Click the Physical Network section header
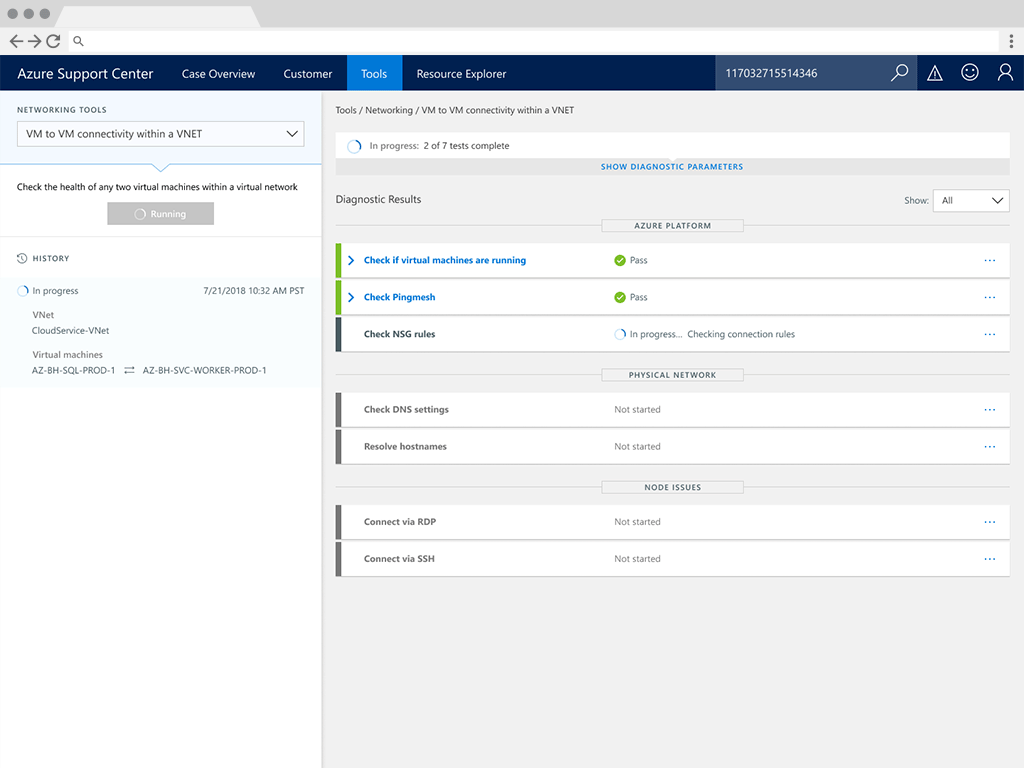 pyautogui.click(x=672, y=375)
